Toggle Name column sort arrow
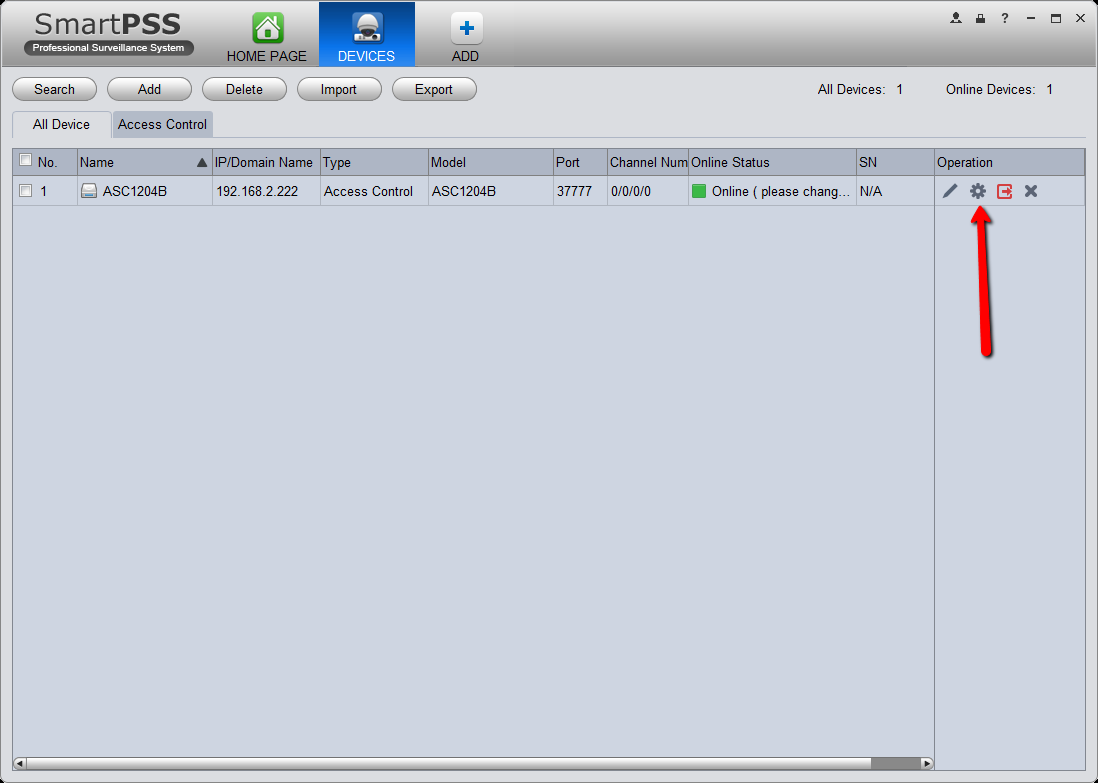Screen dimensions: 1098x783 point(202,162)
